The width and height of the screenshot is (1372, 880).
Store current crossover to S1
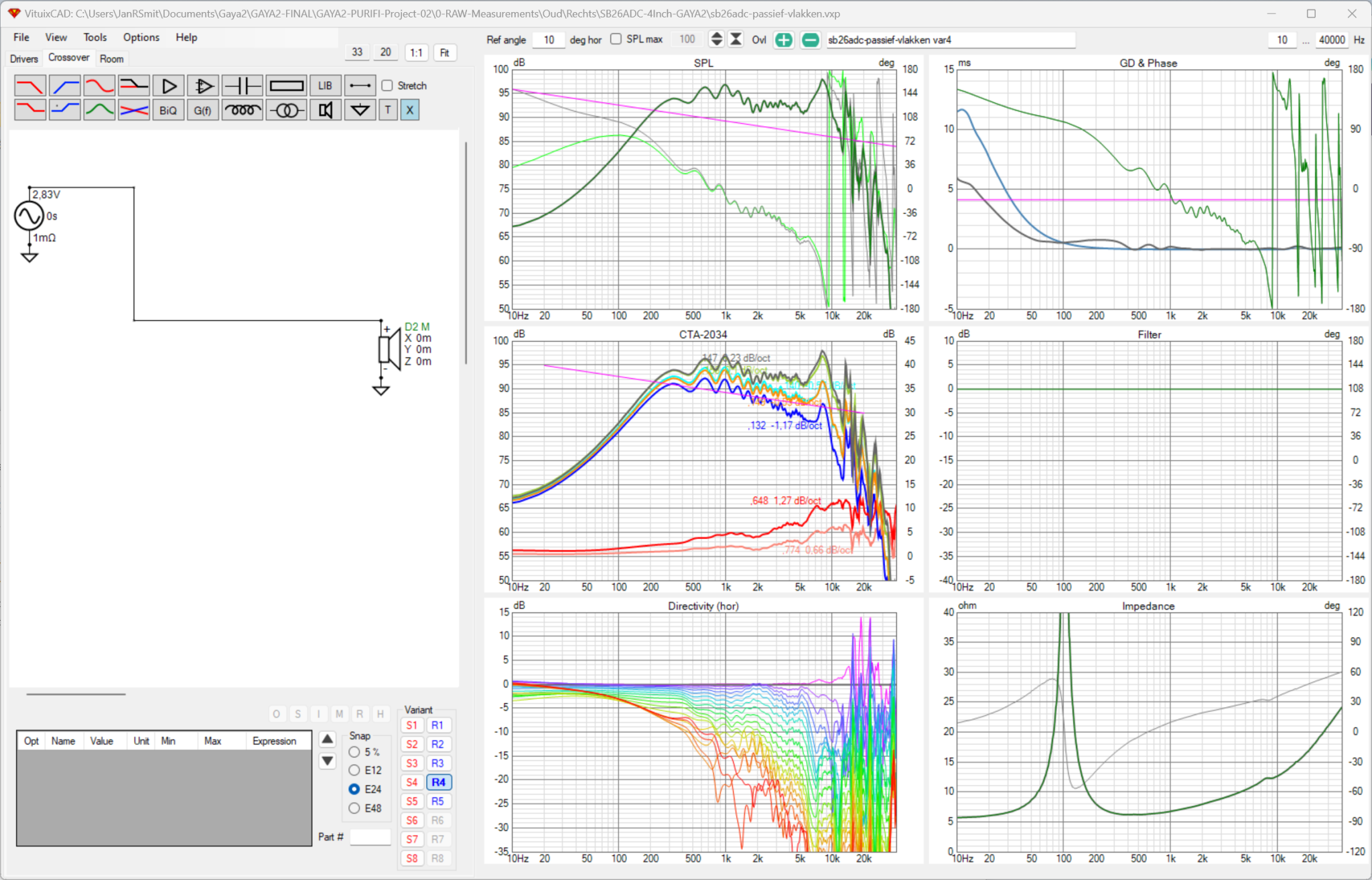[x=412, y=725]
